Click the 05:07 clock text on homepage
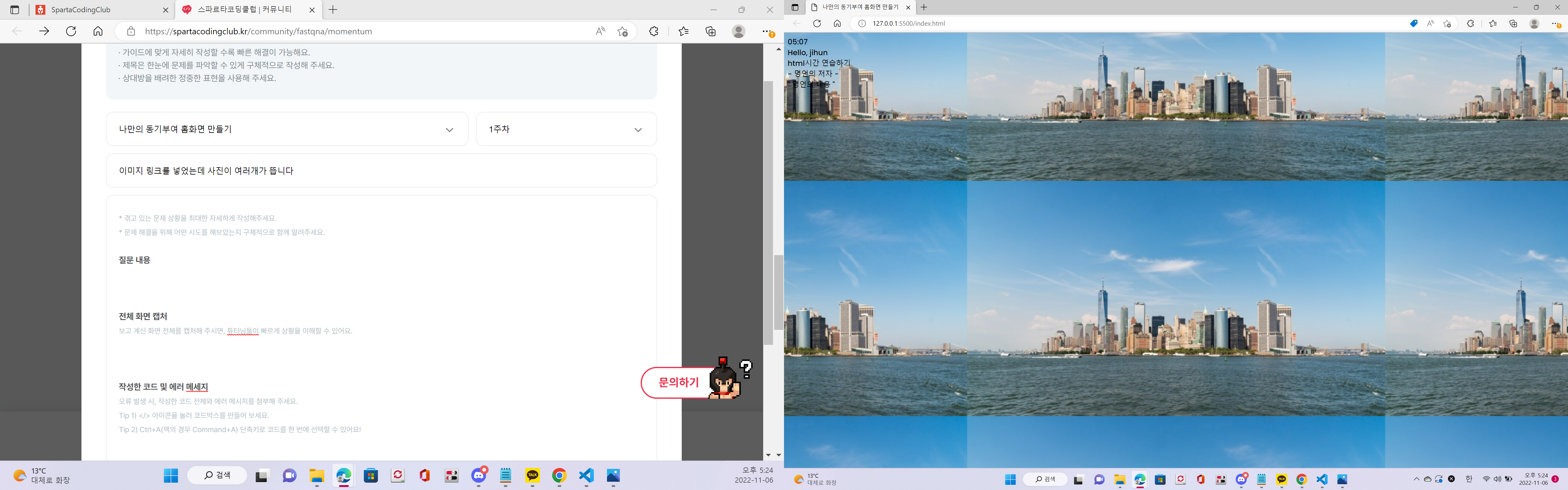This screenshot has width=1568, height=490. click(797, 41)
